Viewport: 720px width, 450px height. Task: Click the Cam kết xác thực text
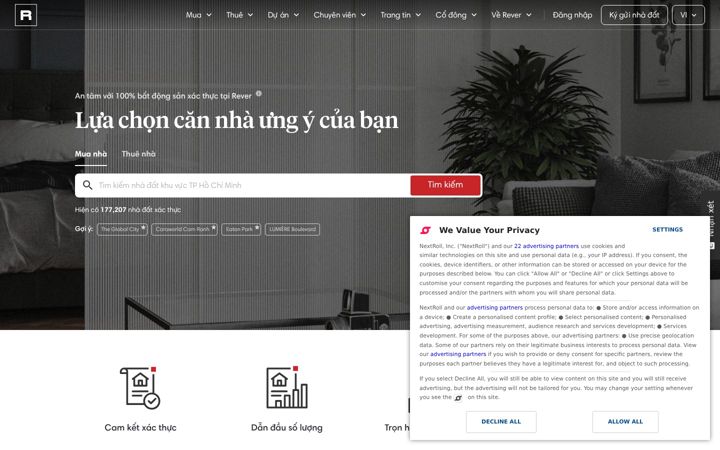pos(141,428)
